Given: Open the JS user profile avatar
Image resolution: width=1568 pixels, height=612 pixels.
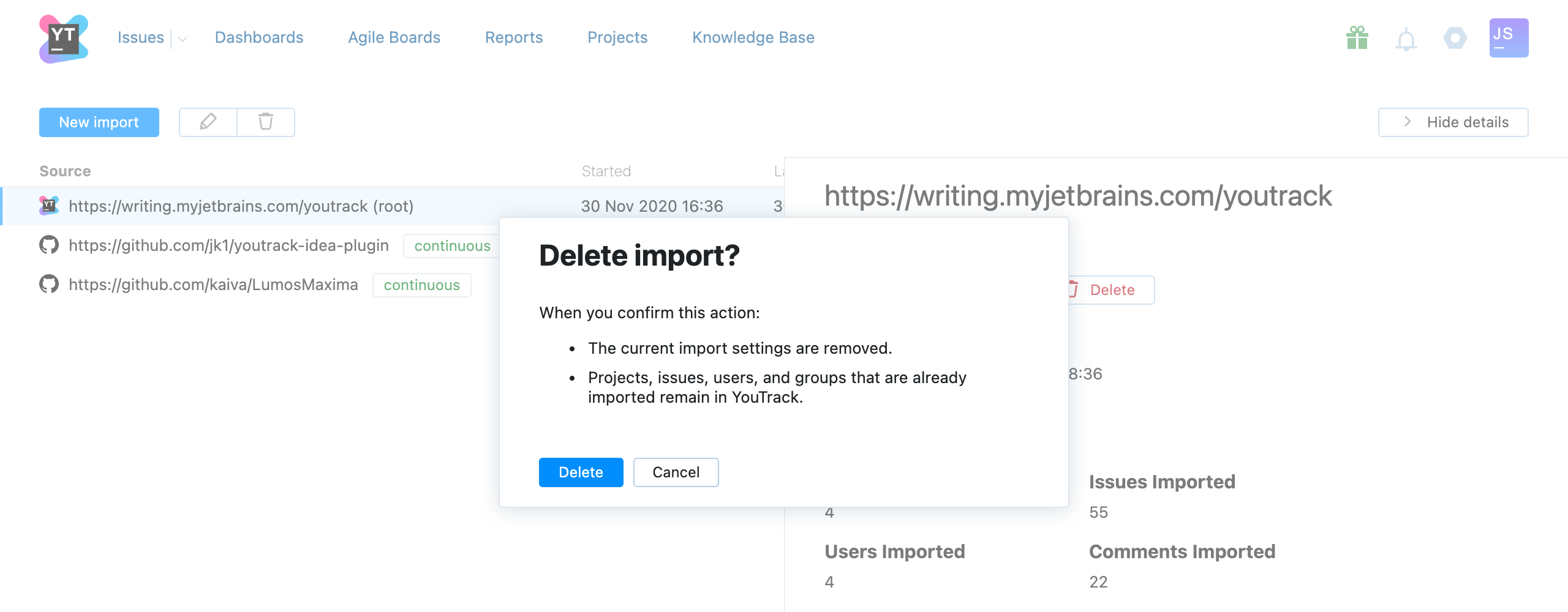Looking at the screenshot, I should [1508, 38].
